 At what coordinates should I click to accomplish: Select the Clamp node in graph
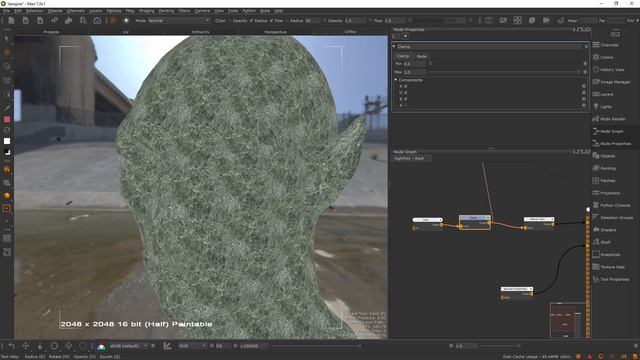click(x=475, y=222)
